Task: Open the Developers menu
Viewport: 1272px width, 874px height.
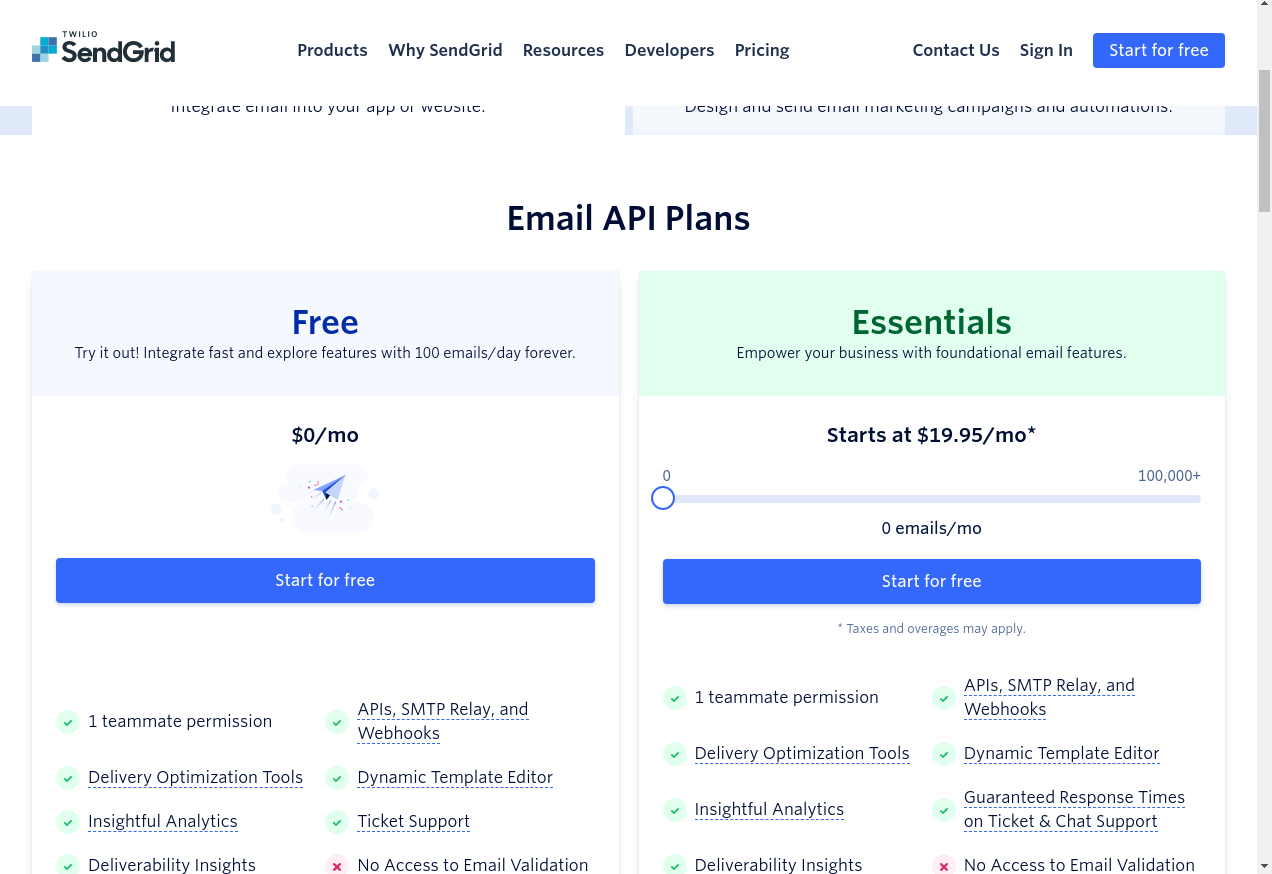Action: click(x=669, y=50)
